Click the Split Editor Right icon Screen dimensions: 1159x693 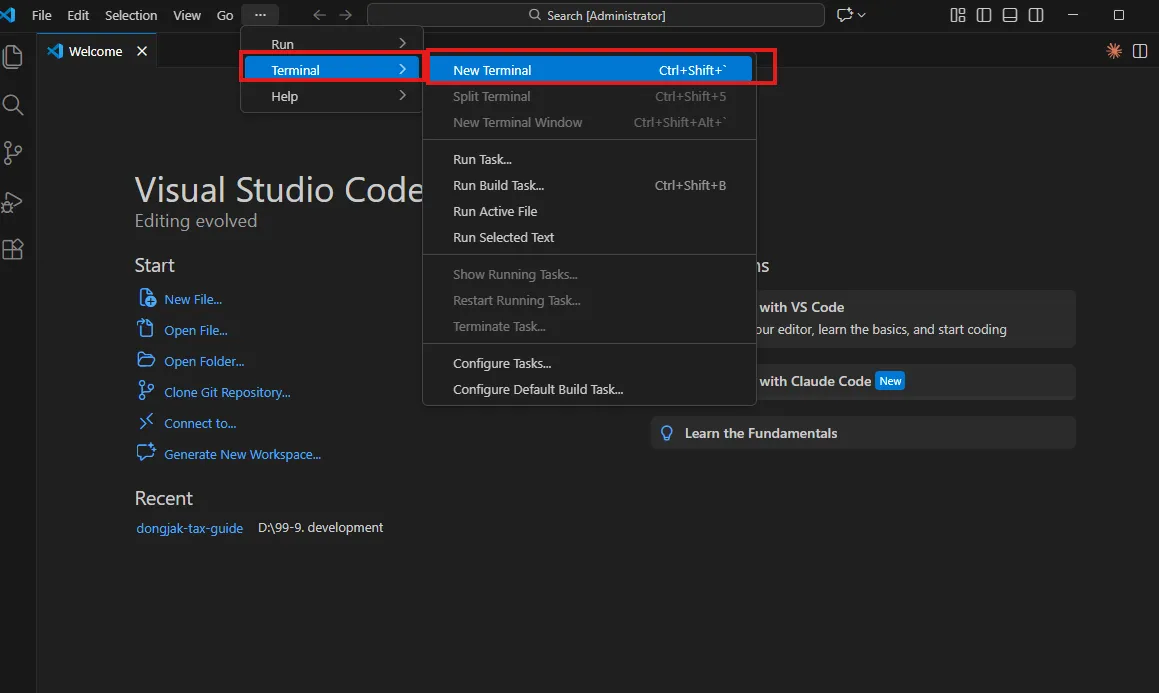click(x=1140, y=51)
